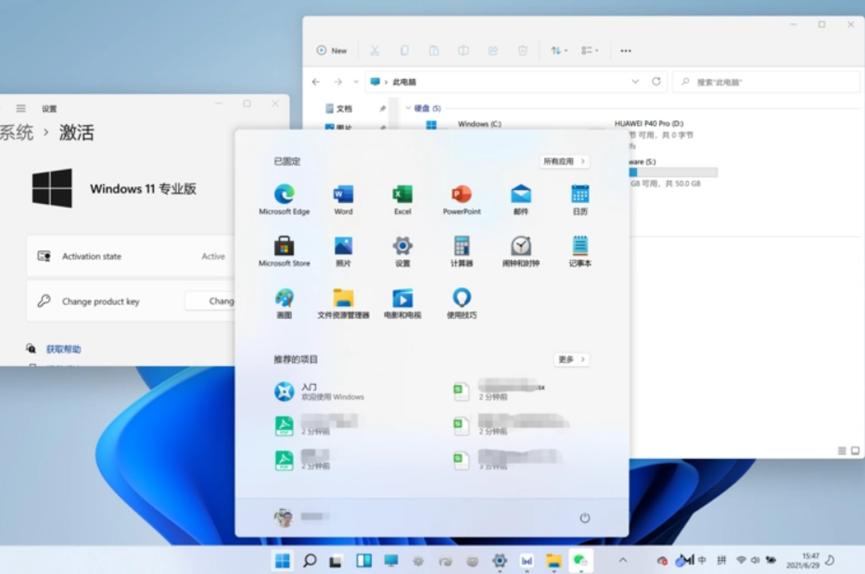Click 更多 More in recommended section
This screenshot has width=865, height=574.
572,359
